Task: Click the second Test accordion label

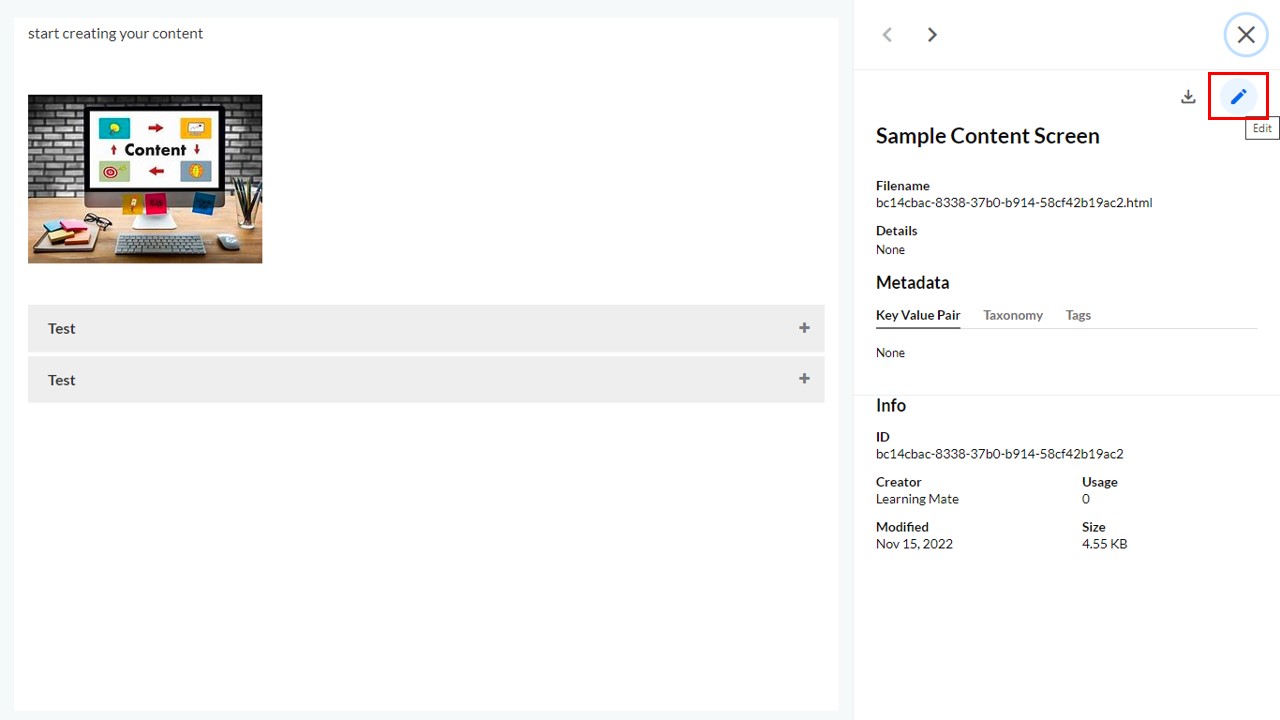Action: [x=62, y=380]
